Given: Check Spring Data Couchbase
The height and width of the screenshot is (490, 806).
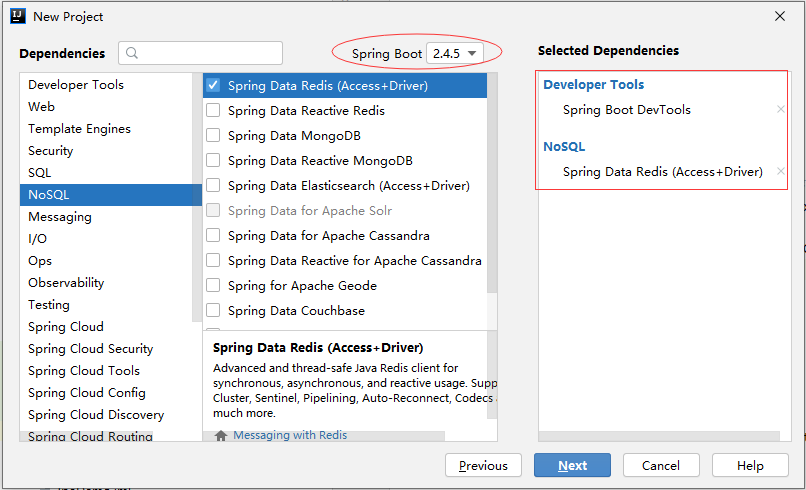Looking at the screenshot, I should (213, 311).
